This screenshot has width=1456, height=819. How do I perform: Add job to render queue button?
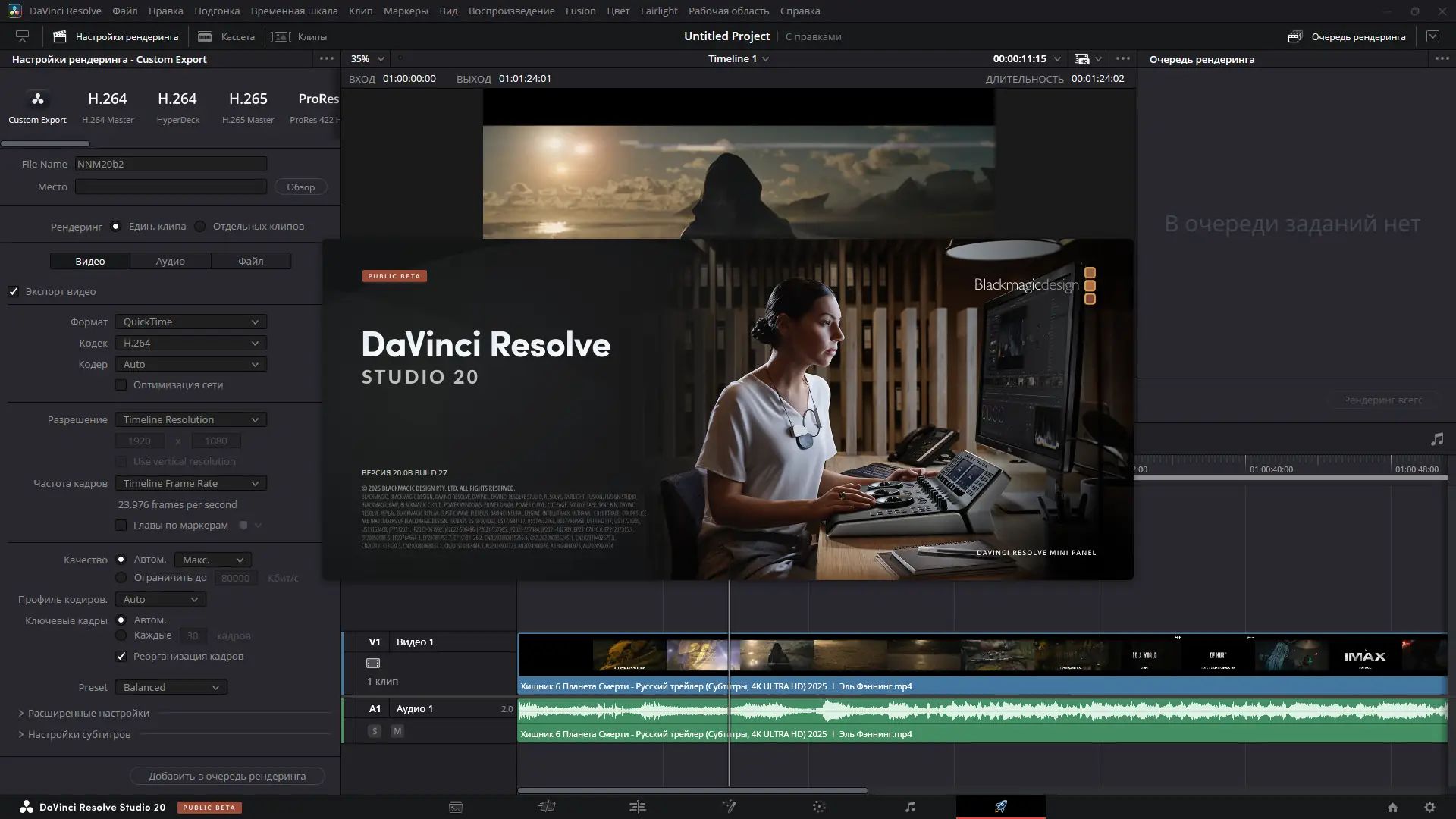[x=227, y=776]
